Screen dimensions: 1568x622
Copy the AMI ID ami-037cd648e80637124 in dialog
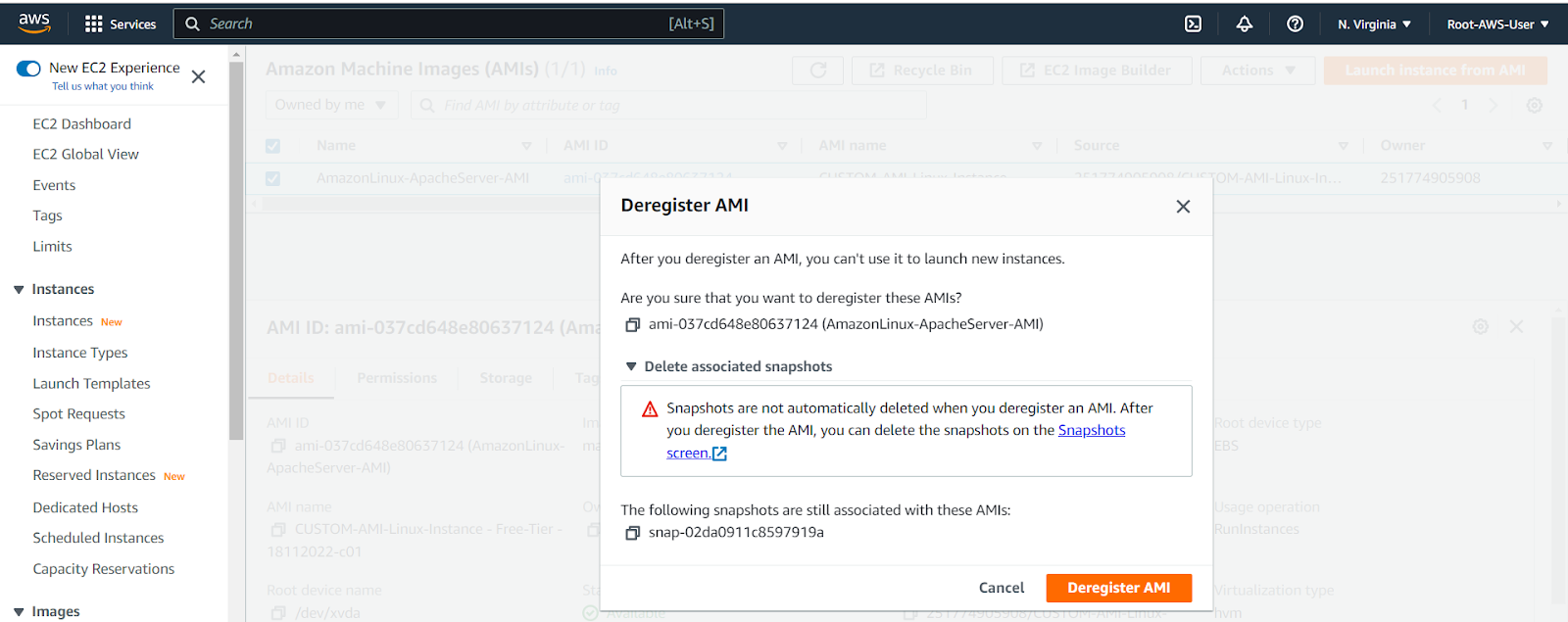(633, 324)
